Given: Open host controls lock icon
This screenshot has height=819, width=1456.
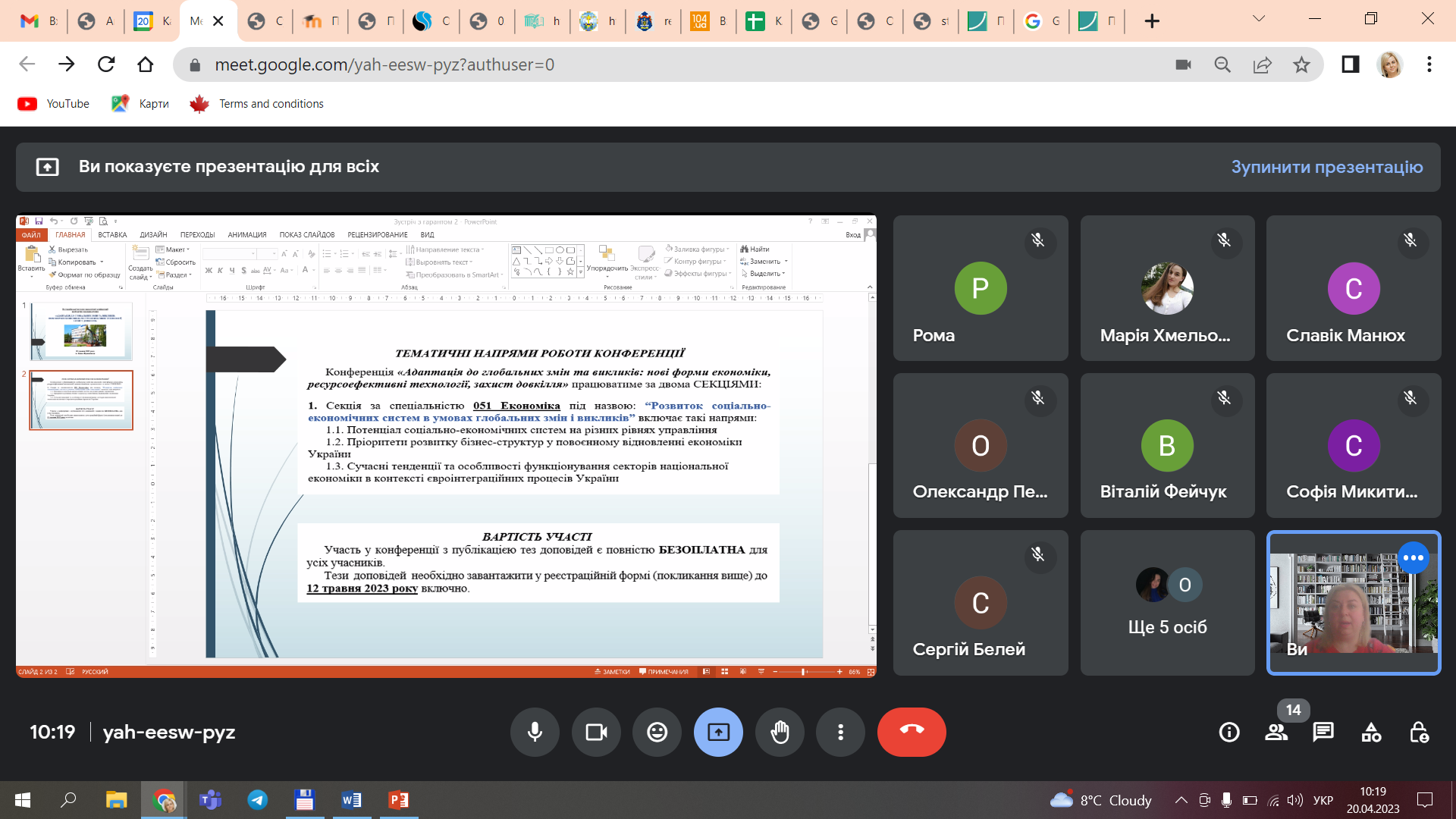Looking at the screenshot, I should point(1419,732).
